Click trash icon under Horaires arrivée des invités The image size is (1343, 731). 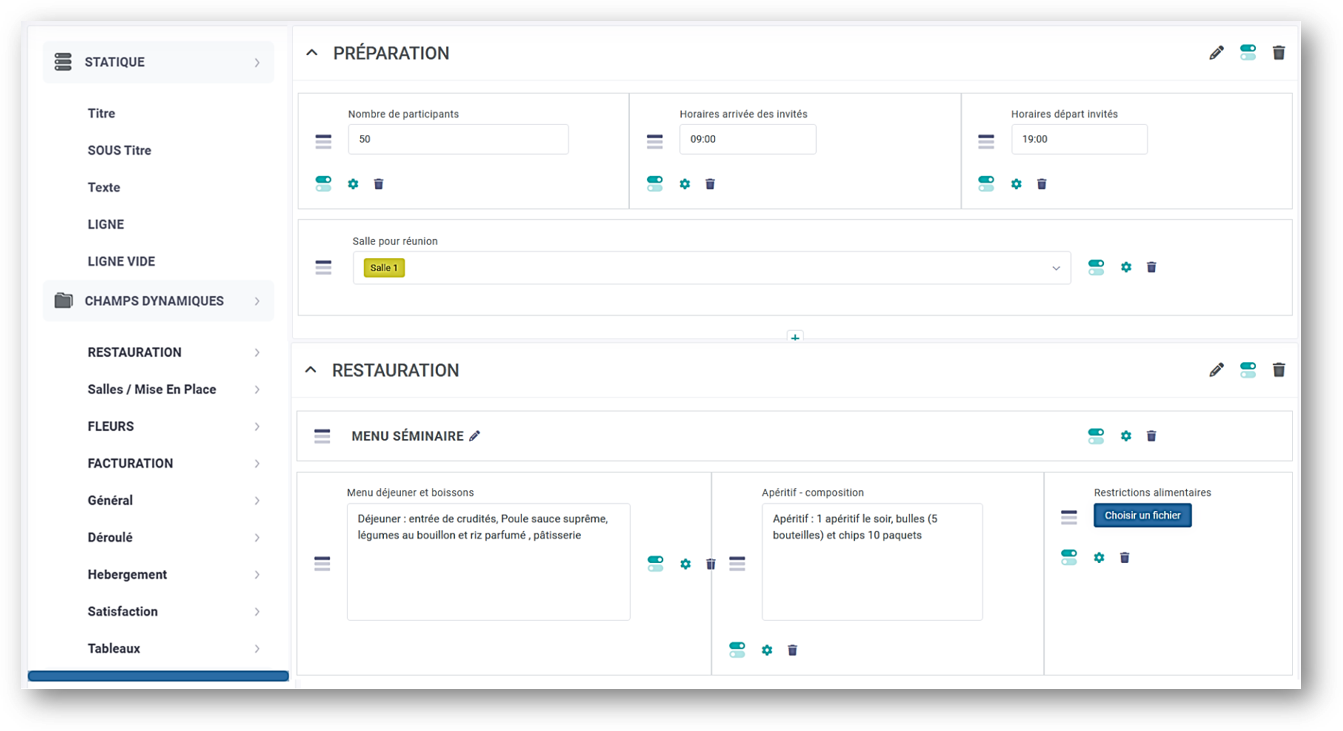coord(710,184)
